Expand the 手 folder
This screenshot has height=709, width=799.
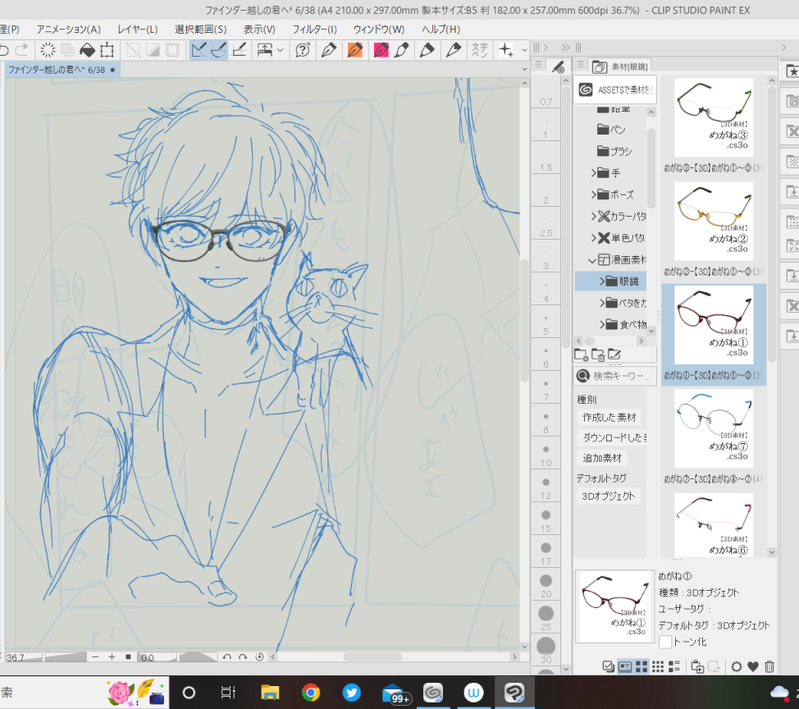point(594,173)
